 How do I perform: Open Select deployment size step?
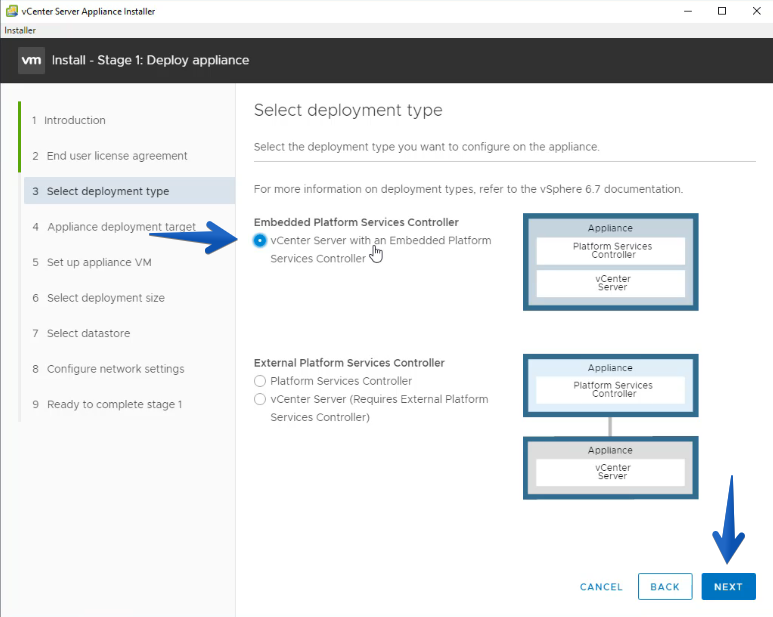pos(99,298)
